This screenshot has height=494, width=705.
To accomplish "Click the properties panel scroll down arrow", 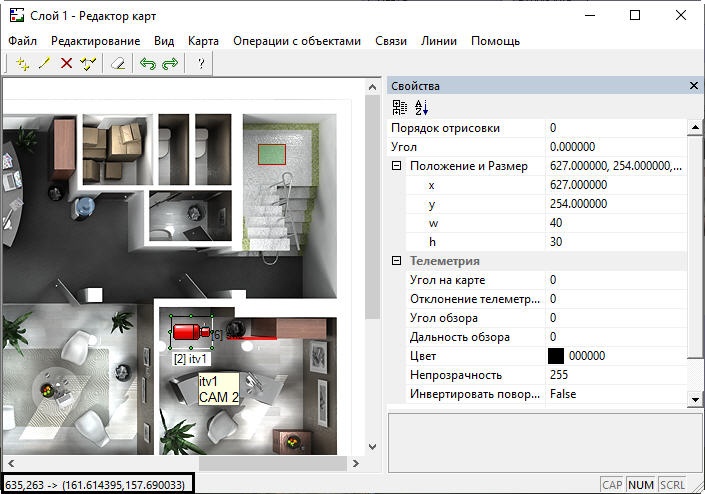I will [x=696, y=399].
